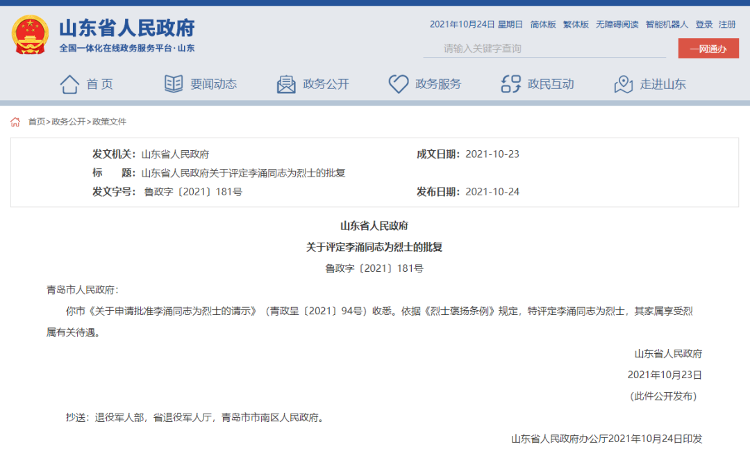Switch to 简体版 simplified Chinese
Viewport: 750px width, 456px height.
(x=543, y=24)
